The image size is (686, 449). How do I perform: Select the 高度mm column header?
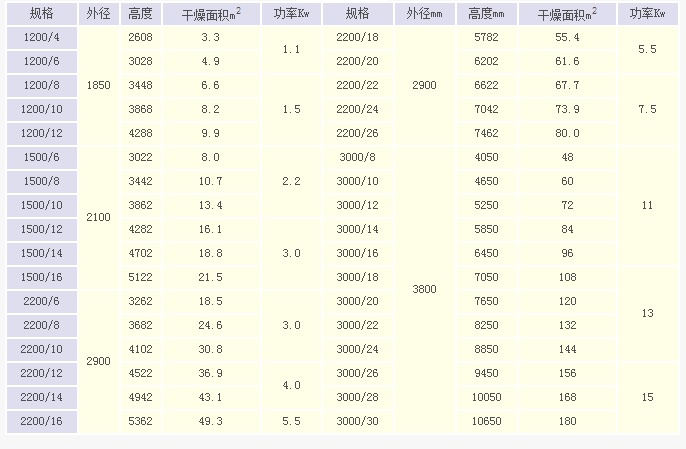pyautogui.click(x=487, y=13)
